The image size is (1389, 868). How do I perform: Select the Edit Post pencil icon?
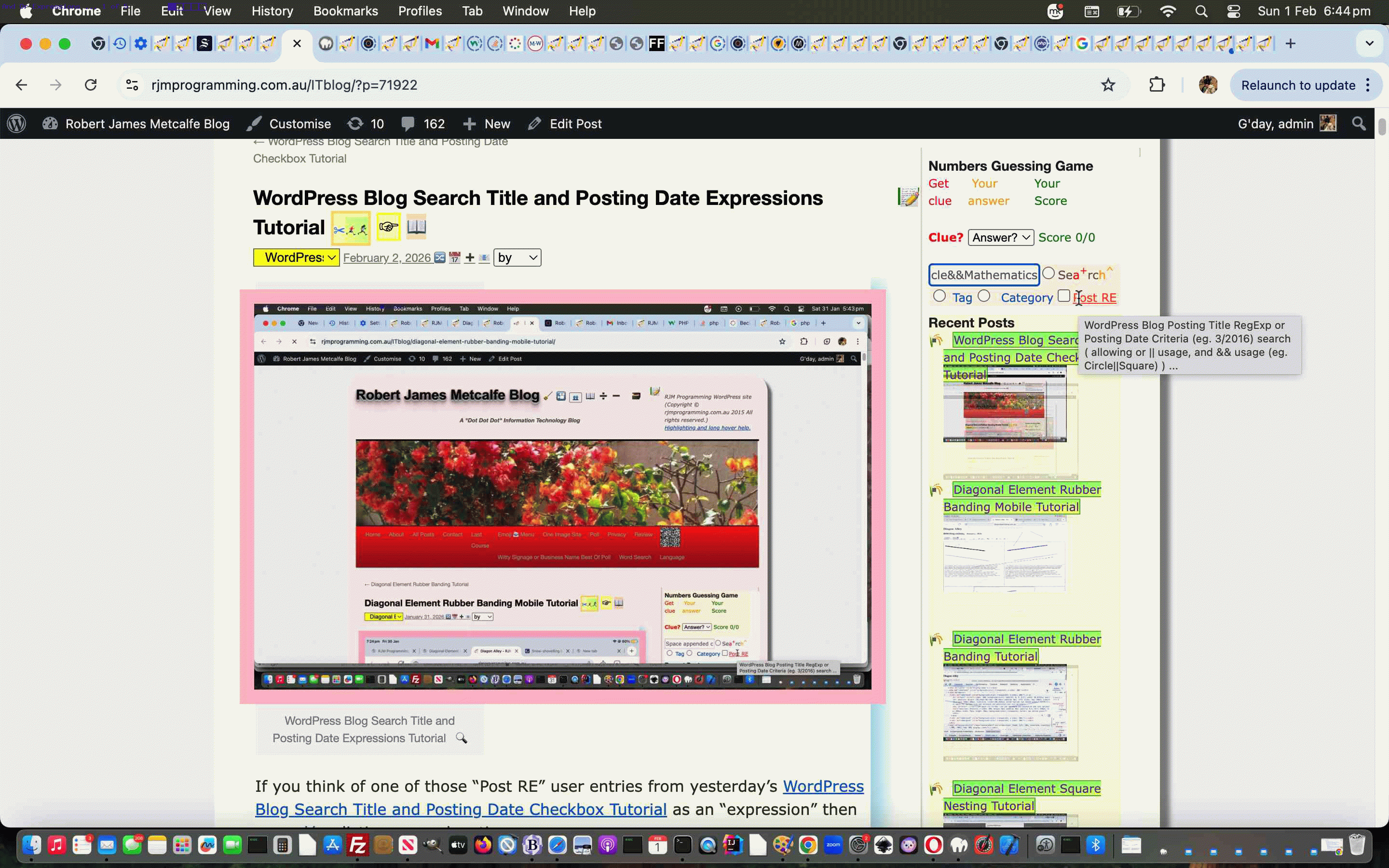point(535,123)
